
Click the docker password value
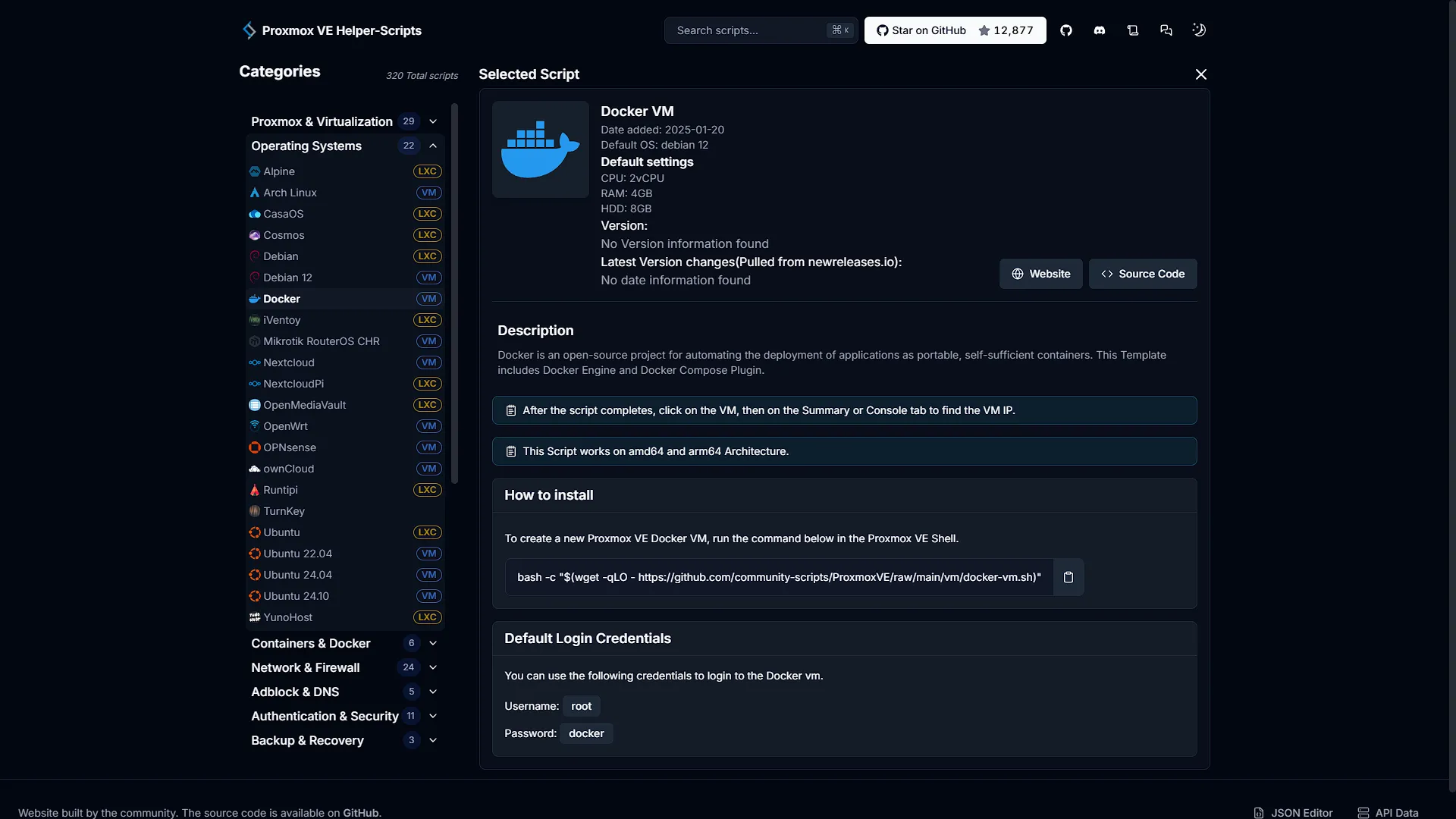coord(586,733)
